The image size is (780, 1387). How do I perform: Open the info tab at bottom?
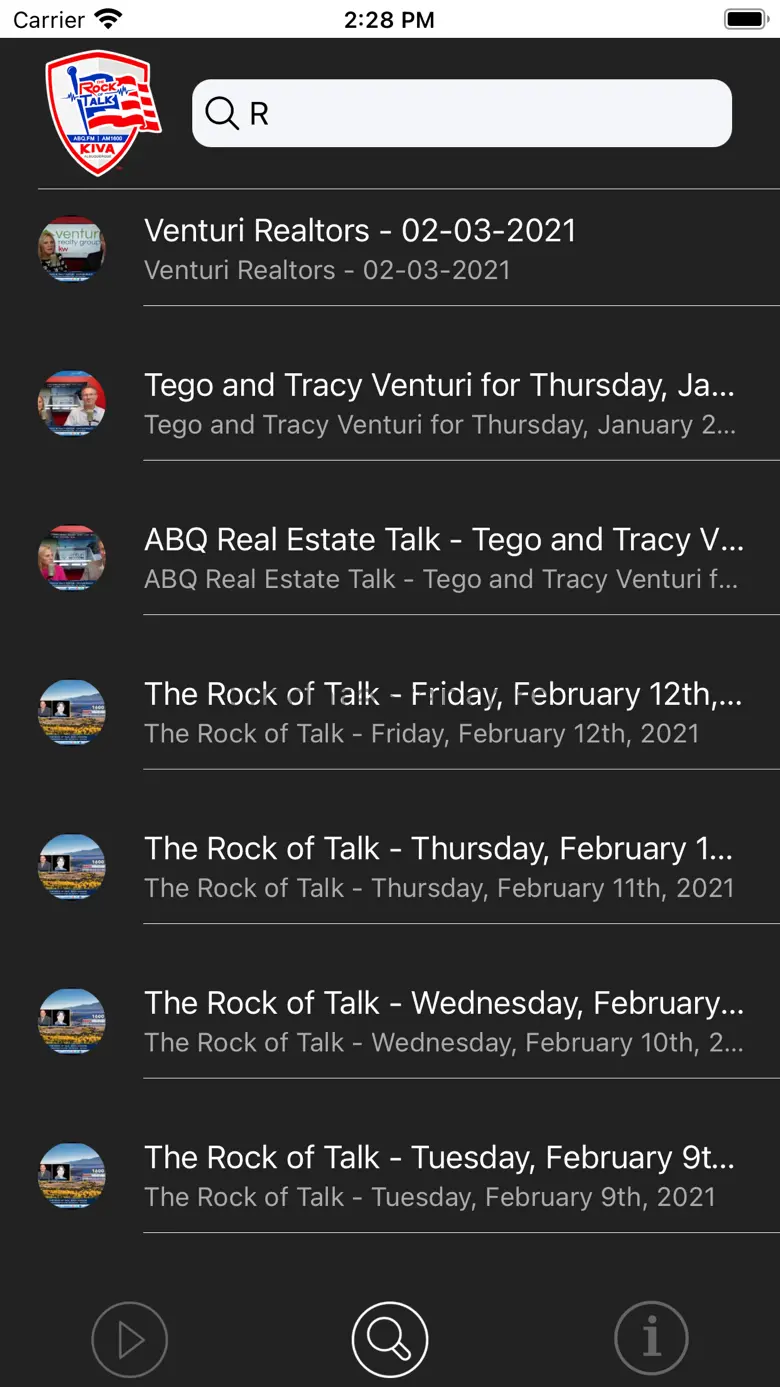(x=651, y=1338)
